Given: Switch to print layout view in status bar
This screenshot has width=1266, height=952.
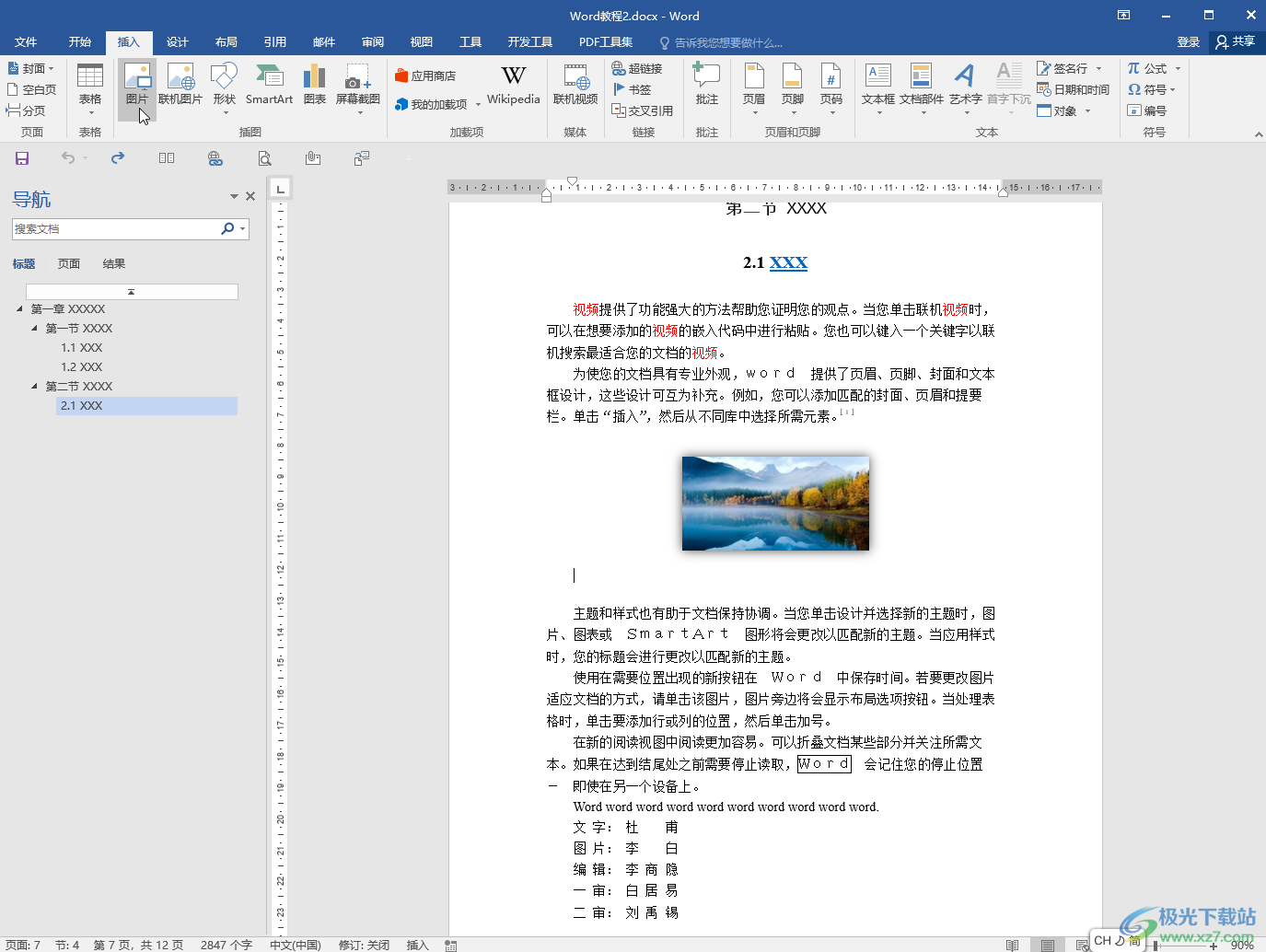Looking at the screenshot, I should tap(1048, 945).
